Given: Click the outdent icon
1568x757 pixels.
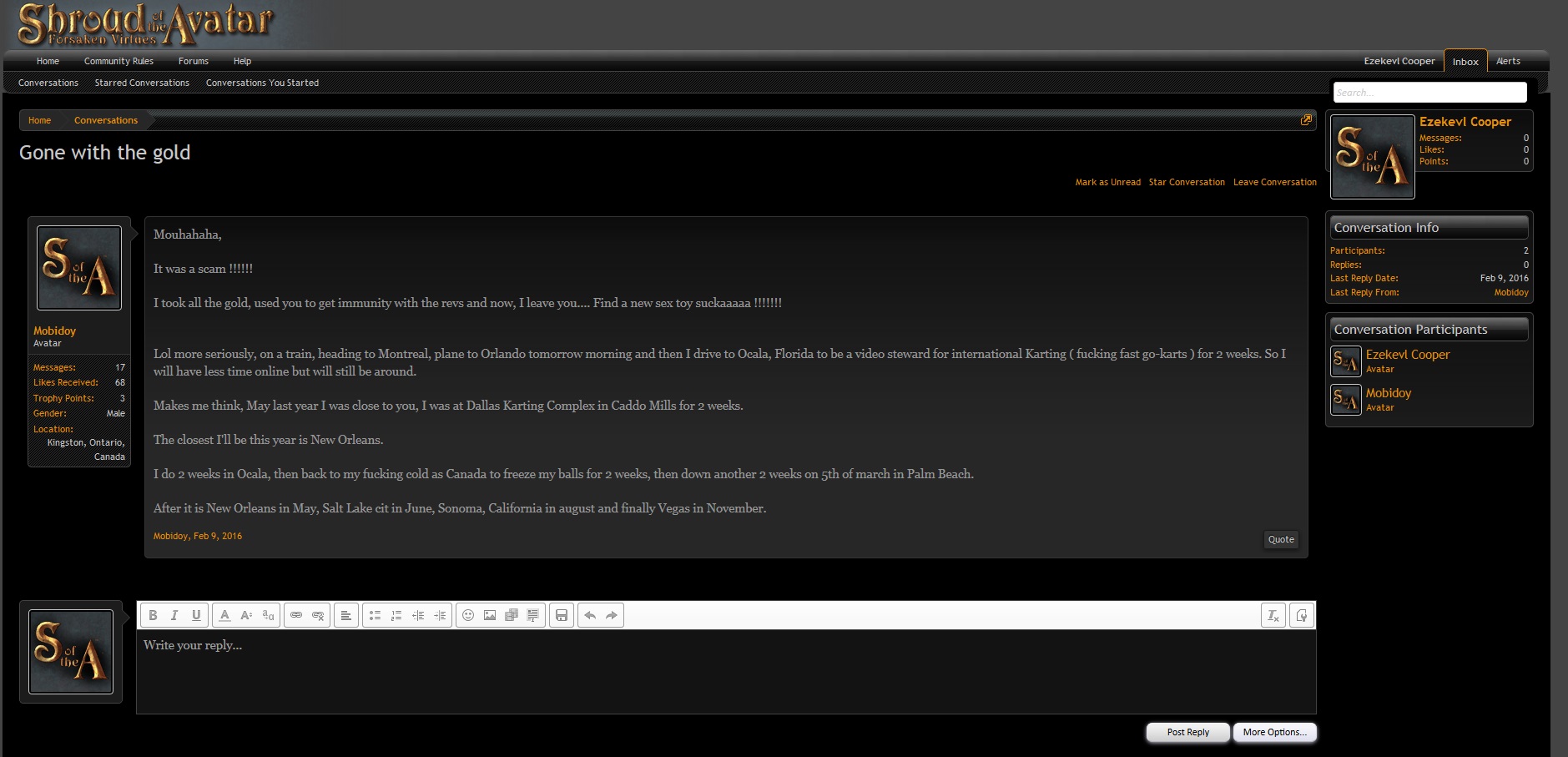Looking at the screenshot, I should [x=418, y=616].
